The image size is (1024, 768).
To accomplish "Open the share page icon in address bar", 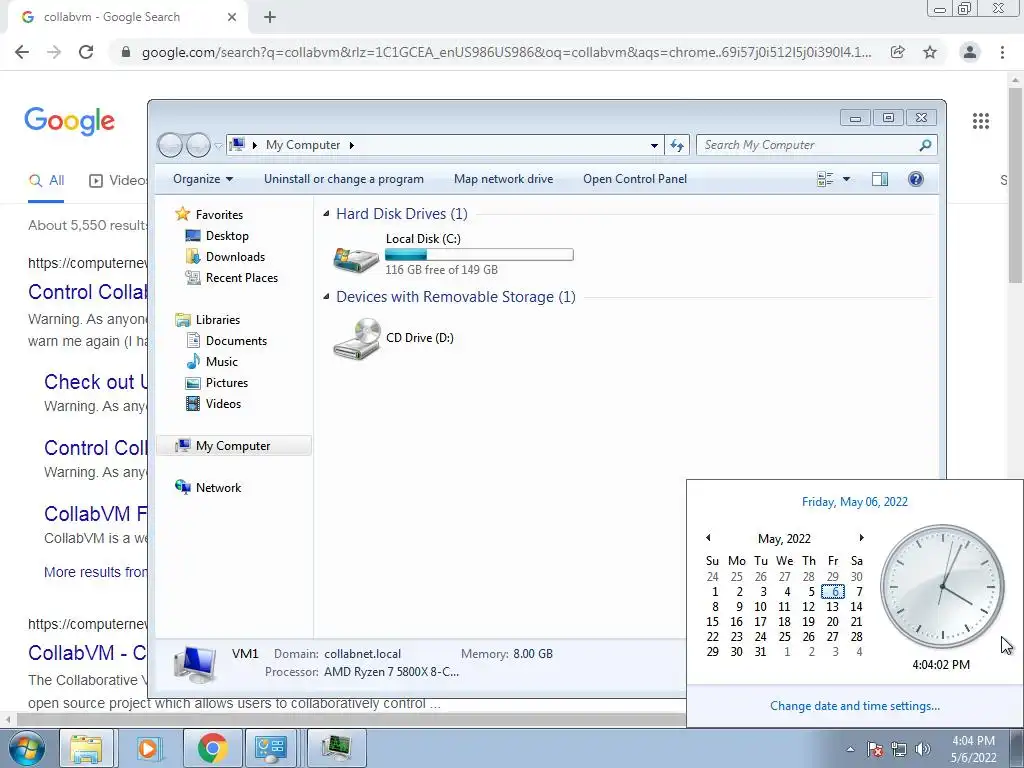I will (898, 52).
